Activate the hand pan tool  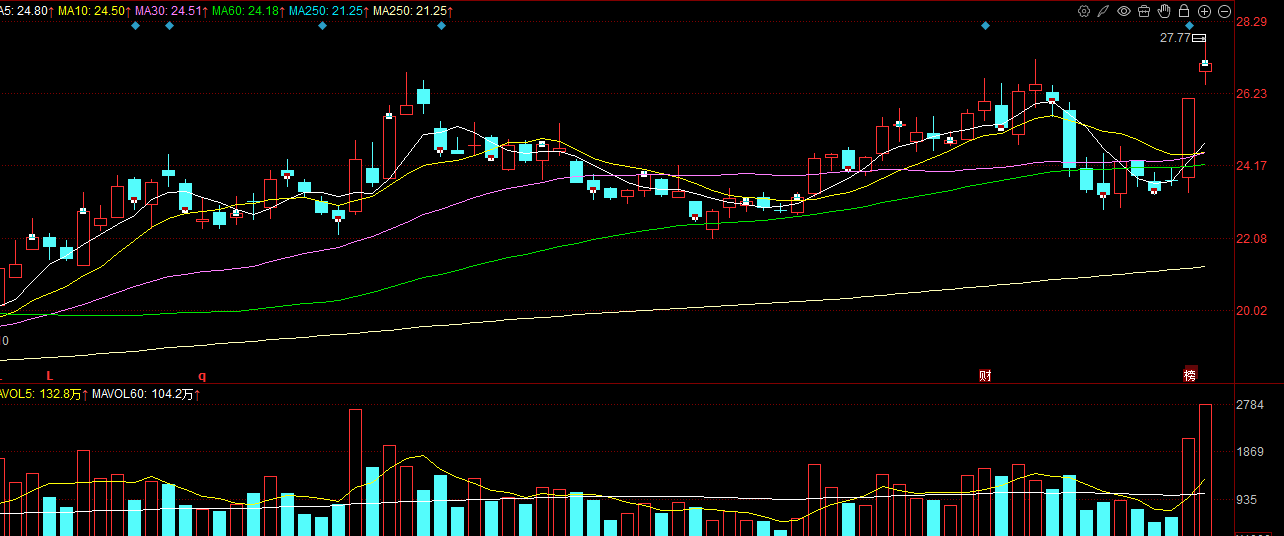point(1164,11)
